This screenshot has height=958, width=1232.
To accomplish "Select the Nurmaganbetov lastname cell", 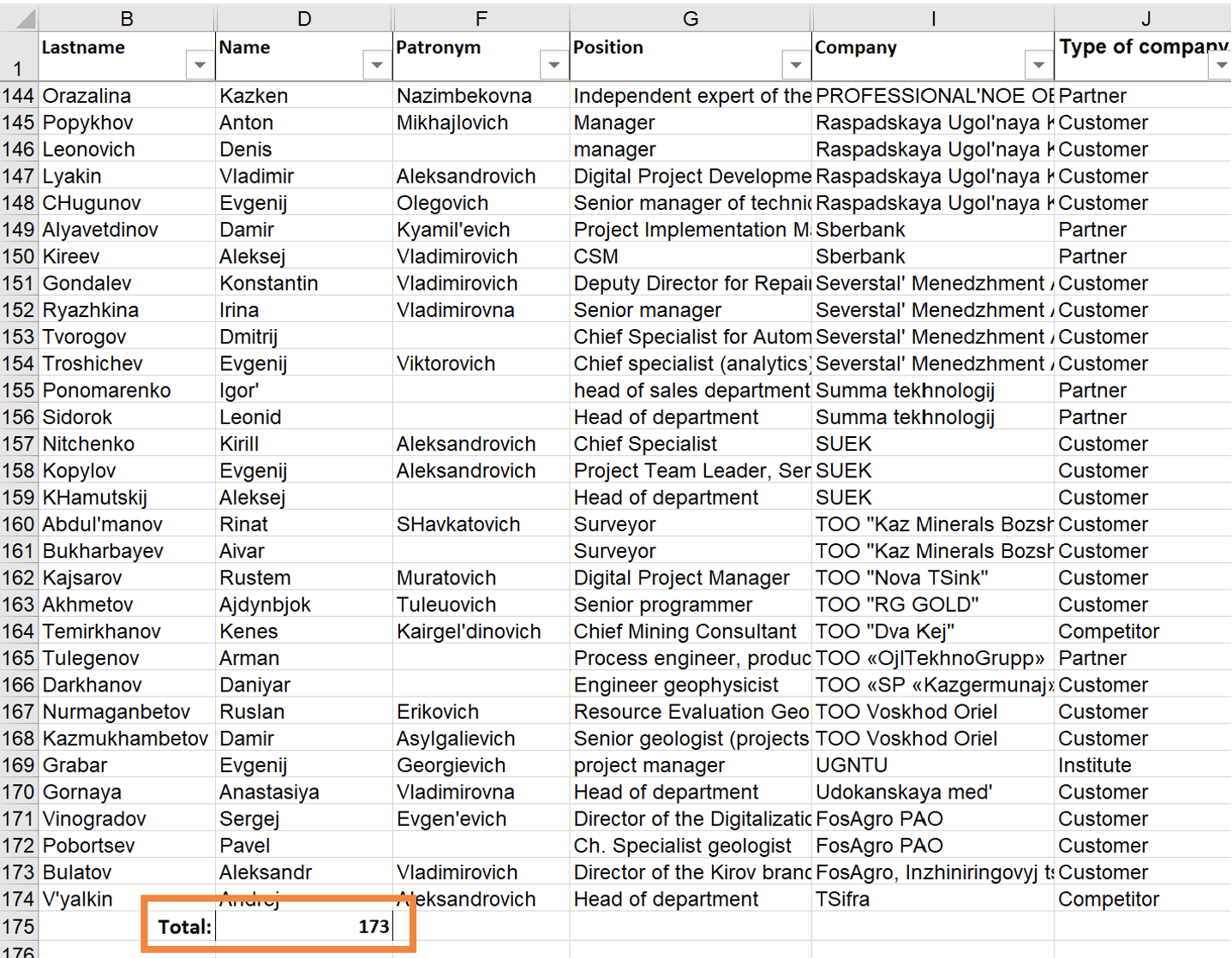I will tap(127, 711).
